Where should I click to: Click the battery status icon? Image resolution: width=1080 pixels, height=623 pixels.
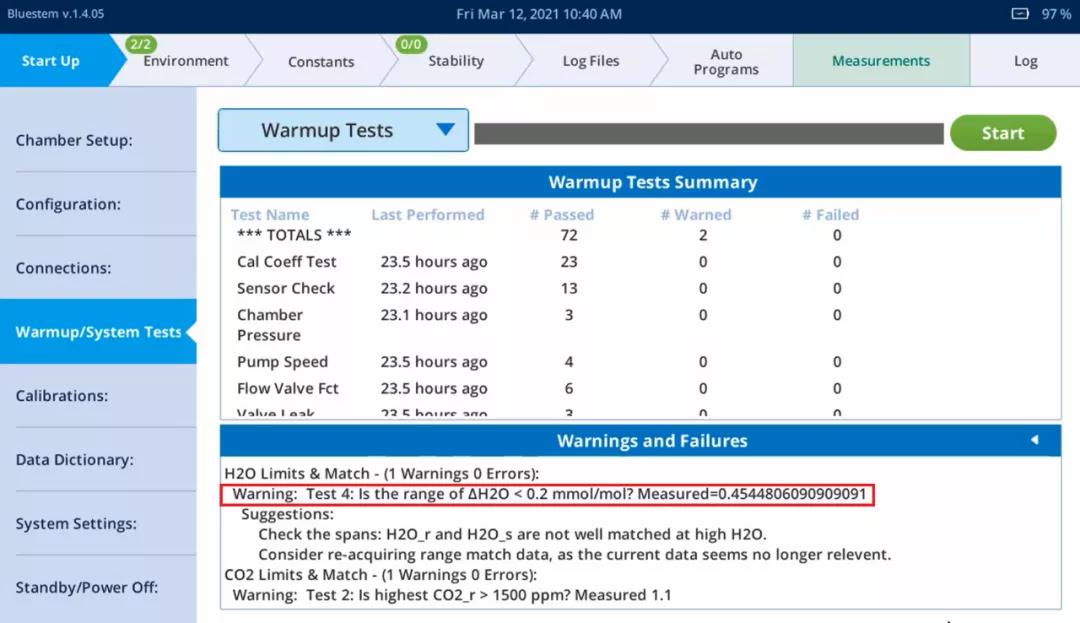[1019, 14]
